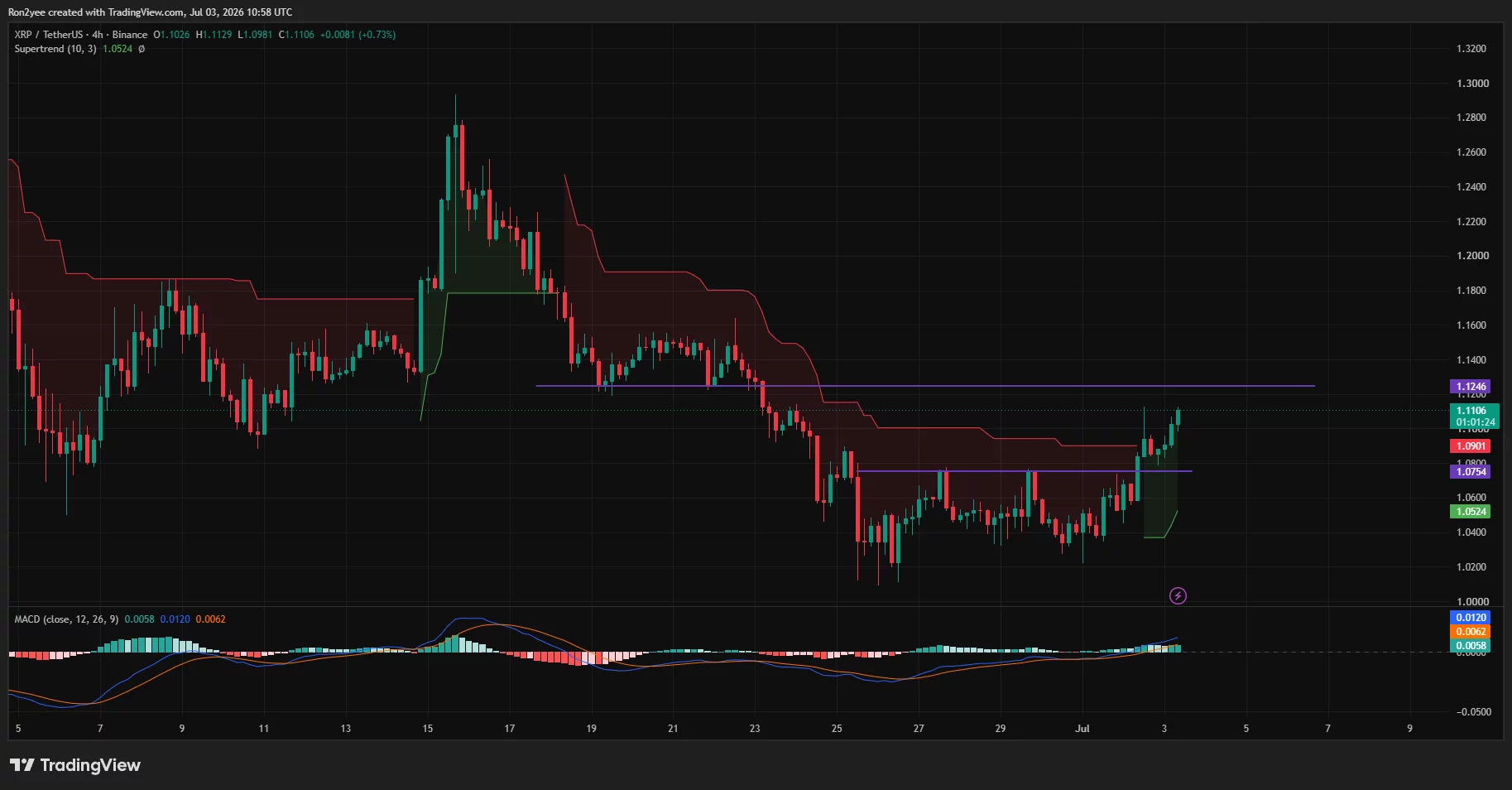The width and height of the screenshot is (1512, 790).
Task: Click the 15 date label on time axis
Action: (427, 729)
